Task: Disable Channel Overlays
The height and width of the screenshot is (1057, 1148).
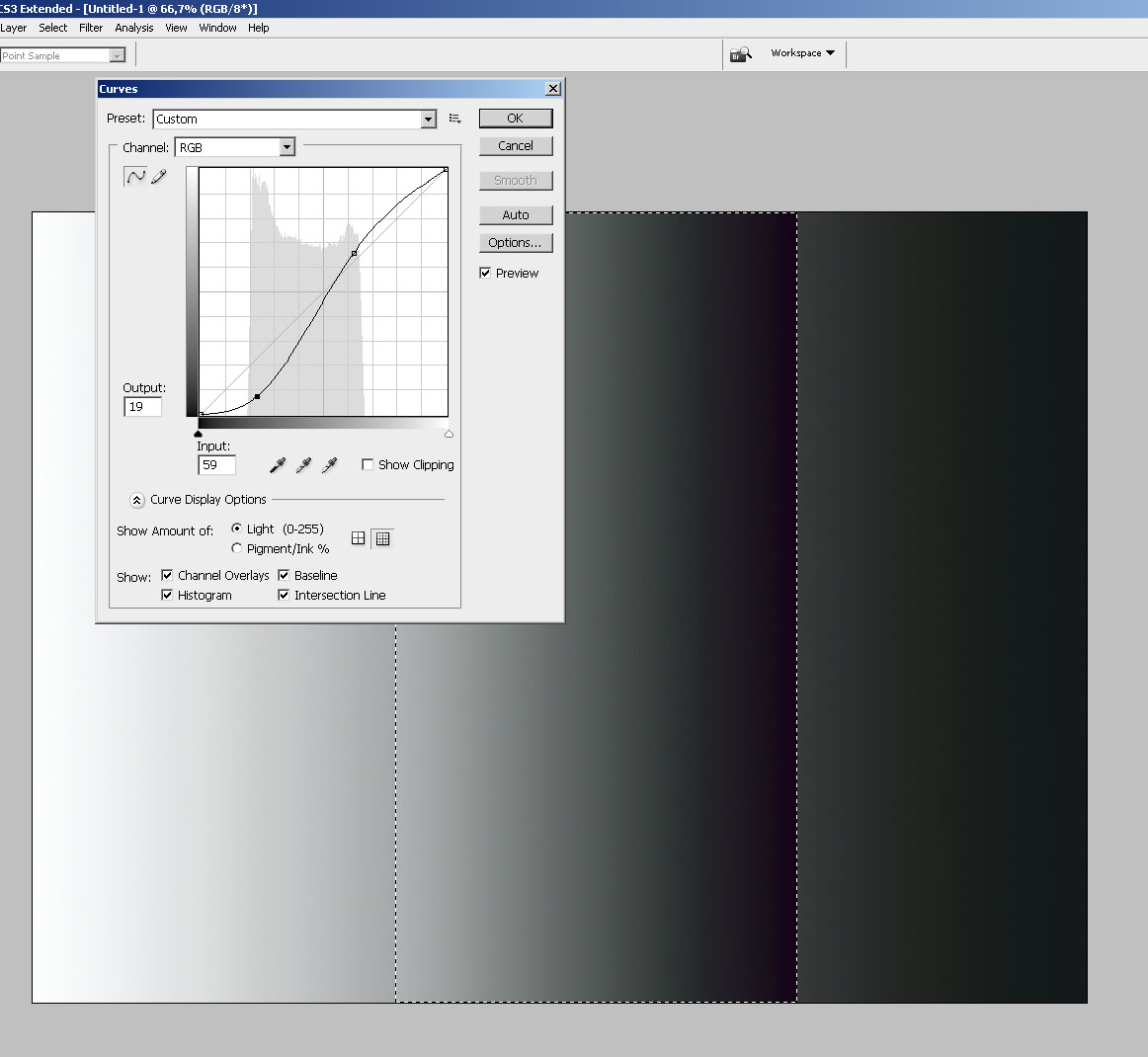Action: click(167, 575)
